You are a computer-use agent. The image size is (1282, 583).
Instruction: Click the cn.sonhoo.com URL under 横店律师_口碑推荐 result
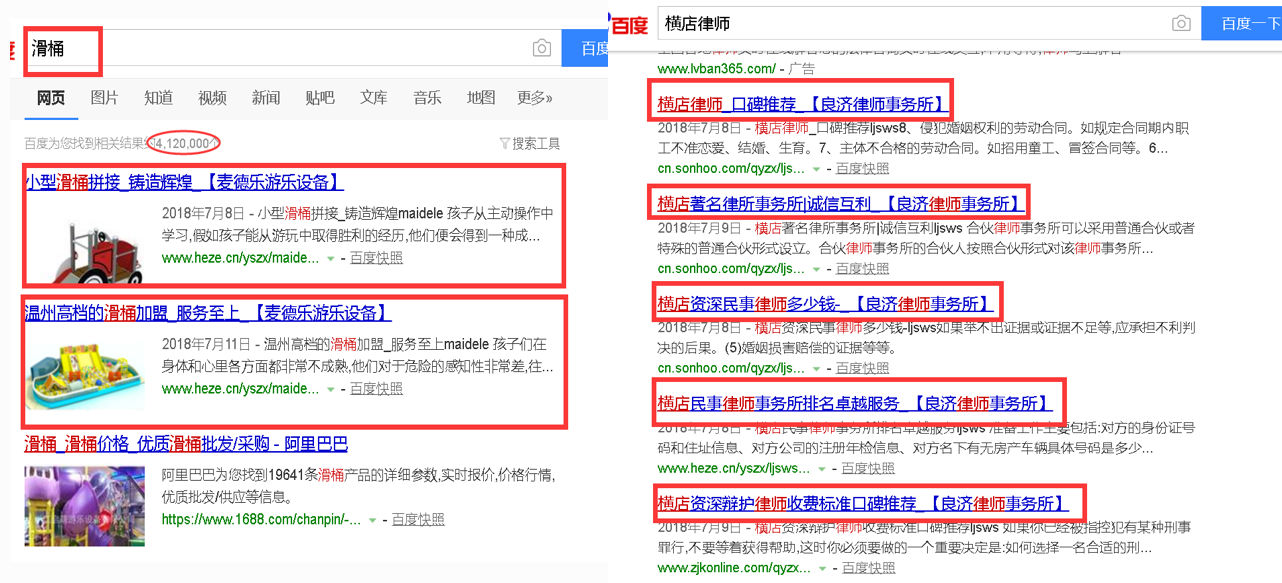731,168
